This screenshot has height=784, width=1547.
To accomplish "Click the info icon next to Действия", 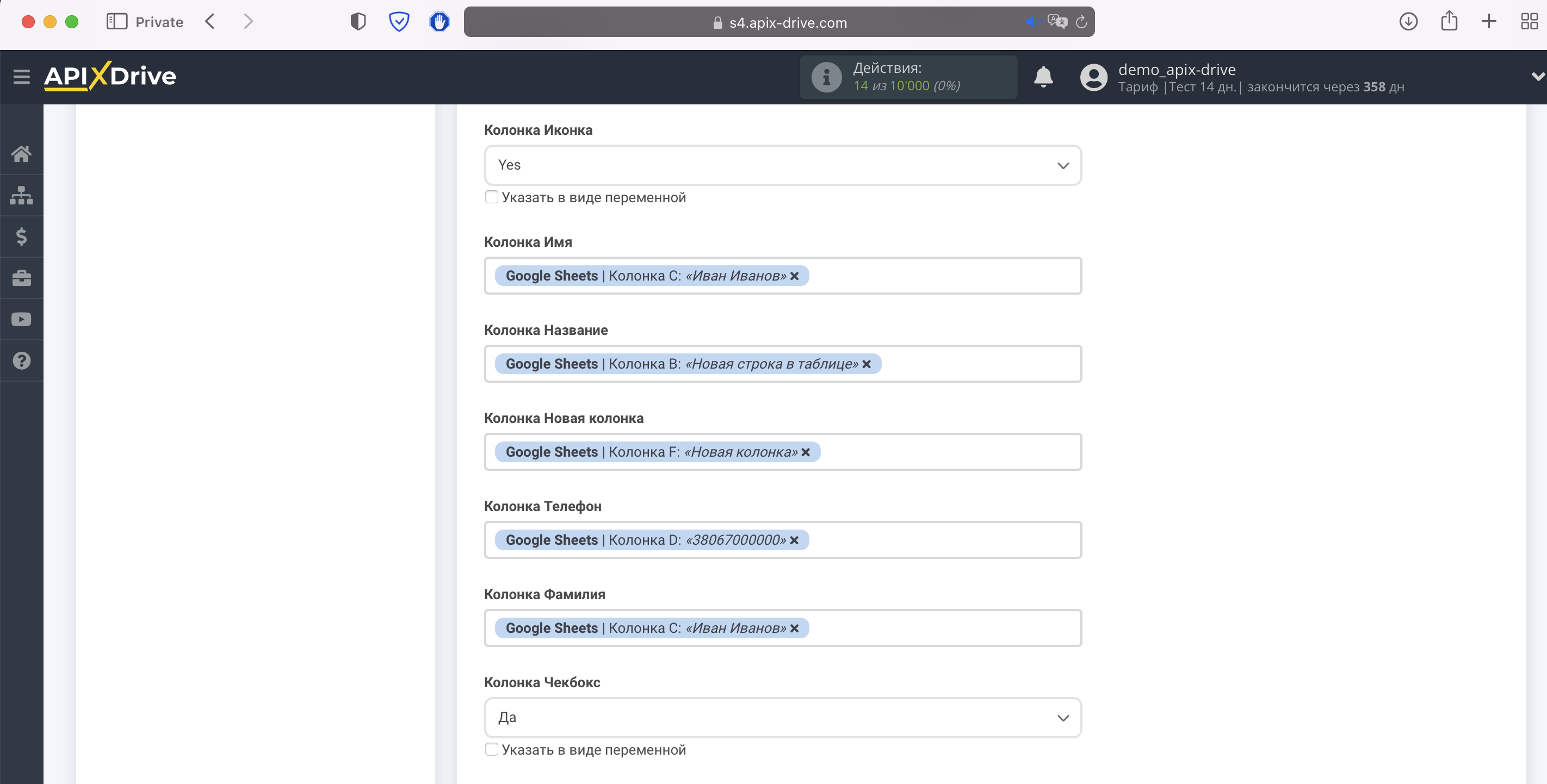I will 826,77.
